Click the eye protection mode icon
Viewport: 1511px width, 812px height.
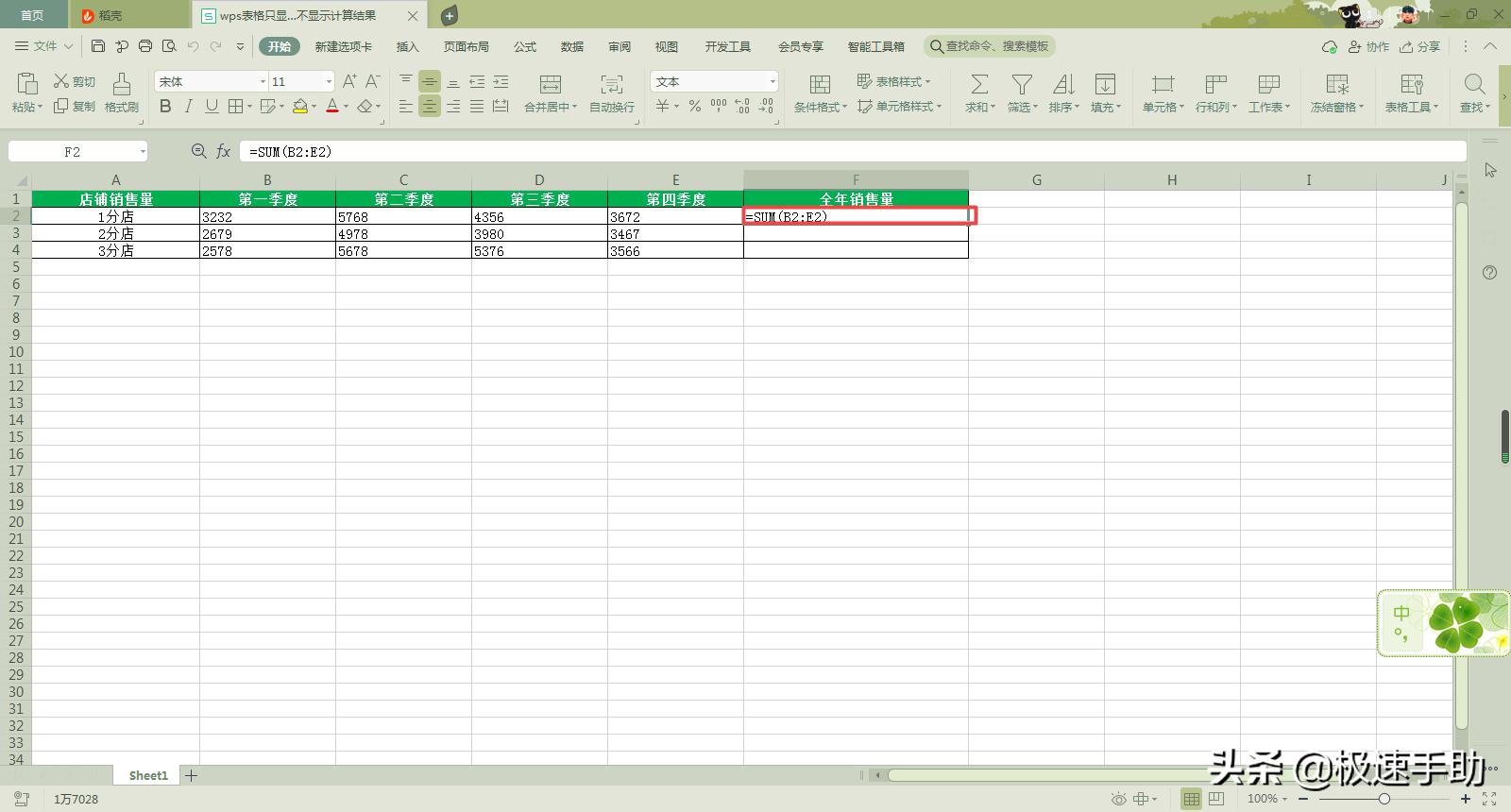coord(1119,799)
